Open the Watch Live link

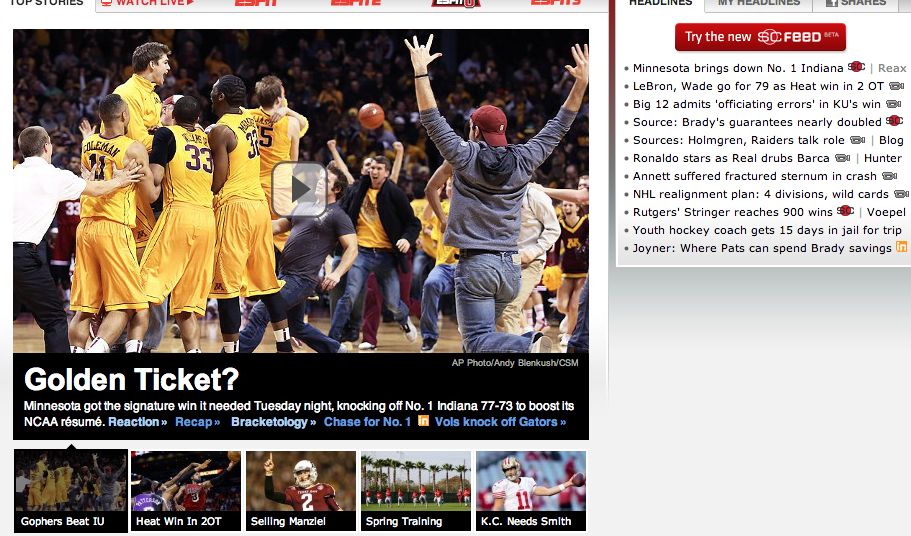(x=148, y=3)
